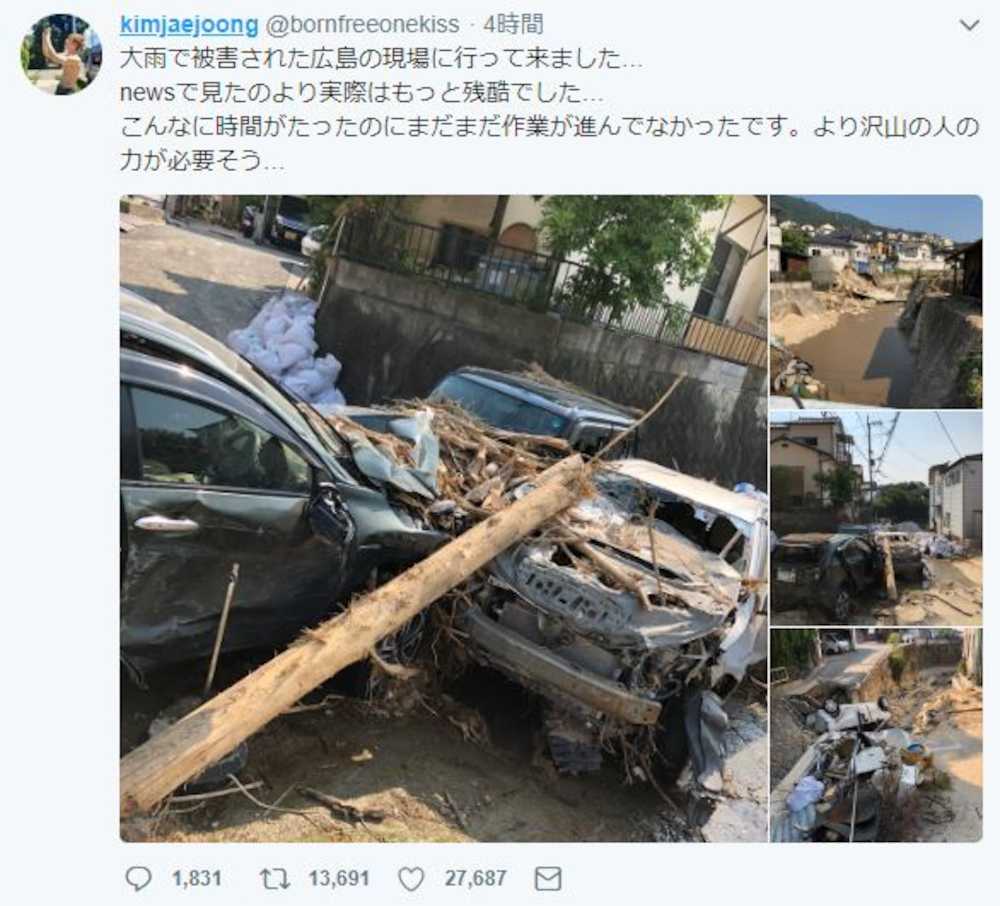Click the 1,831 replies count

[196, 879]
